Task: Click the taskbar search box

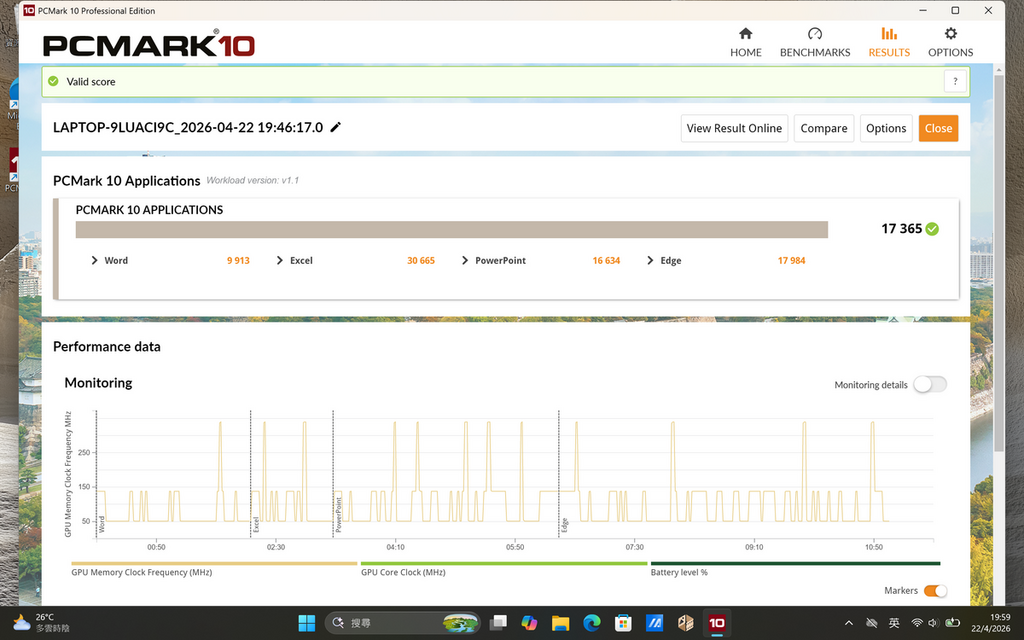Action: click(403, 623)
